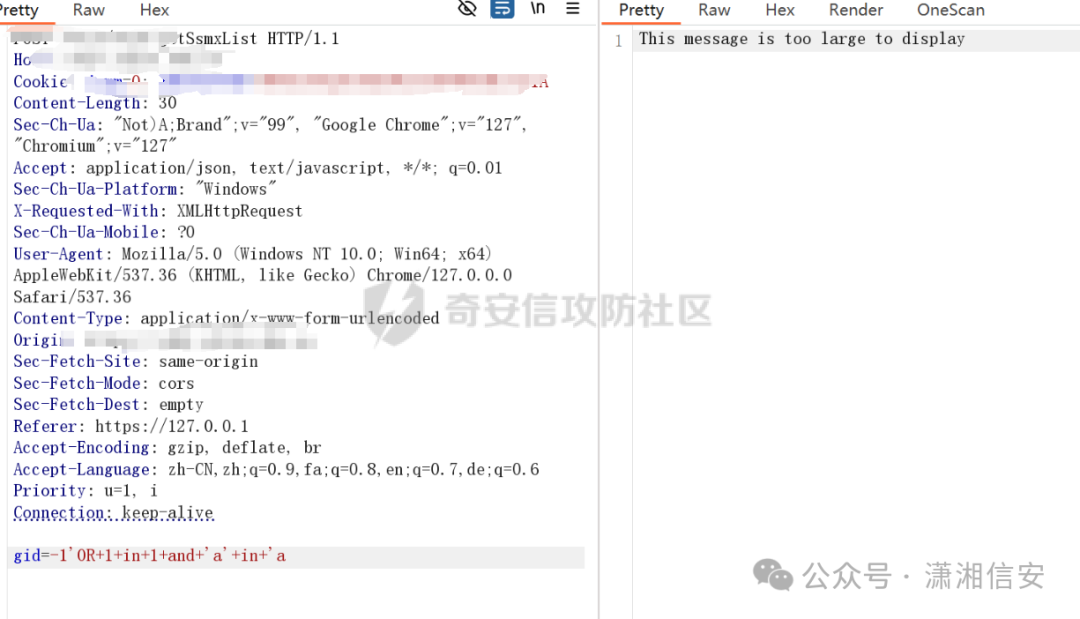
Task: Click the request line ending SsmxList HTTP/1.1
Action: 176,39
